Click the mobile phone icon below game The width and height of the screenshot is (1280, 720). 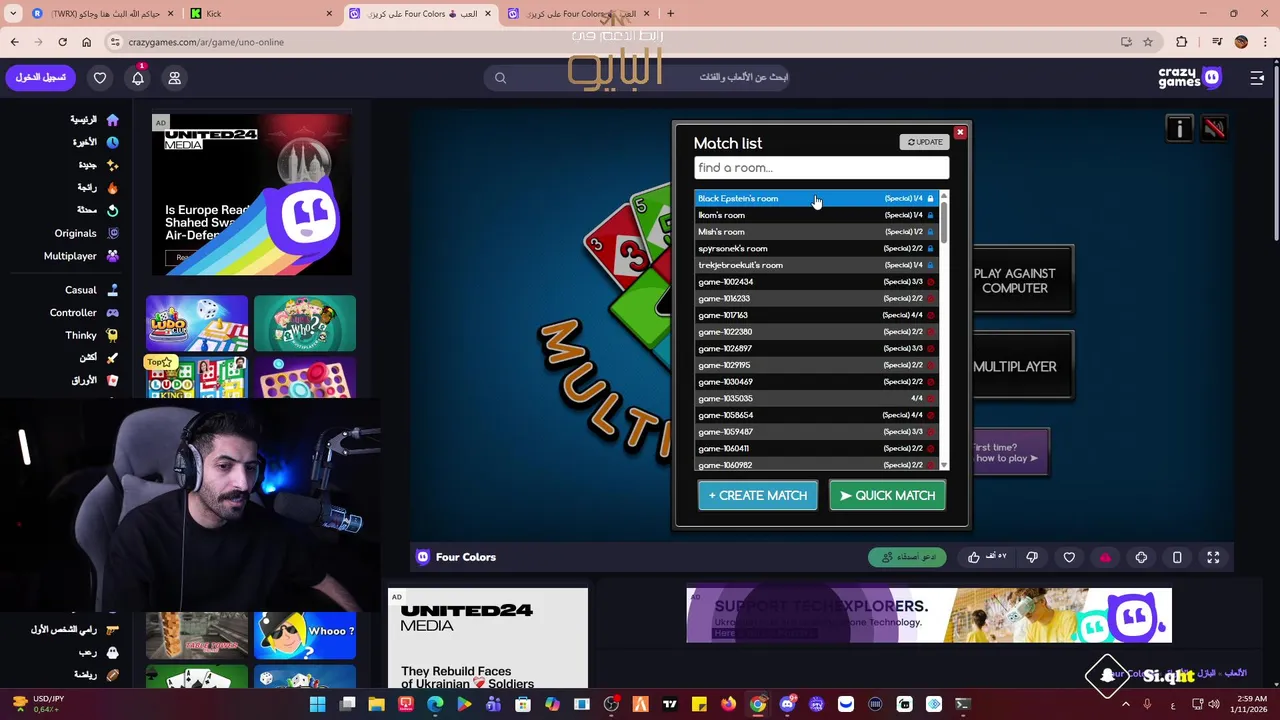click(1177, 557)
